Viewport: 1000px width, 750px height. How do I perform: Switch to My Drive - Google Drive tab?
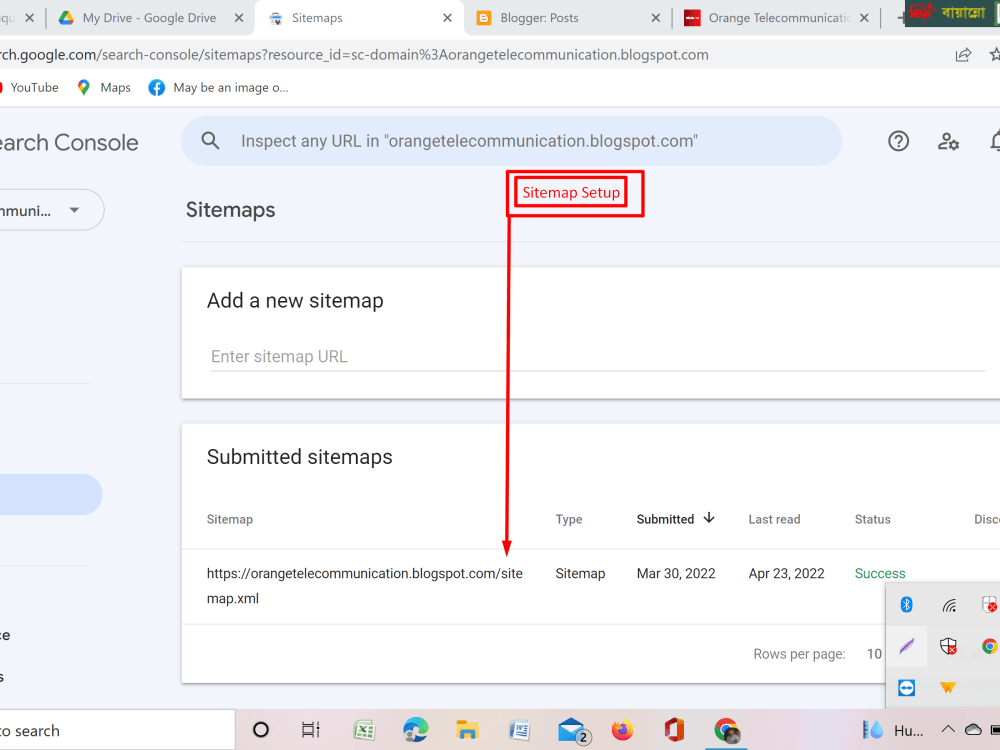(x=149, y=18)
